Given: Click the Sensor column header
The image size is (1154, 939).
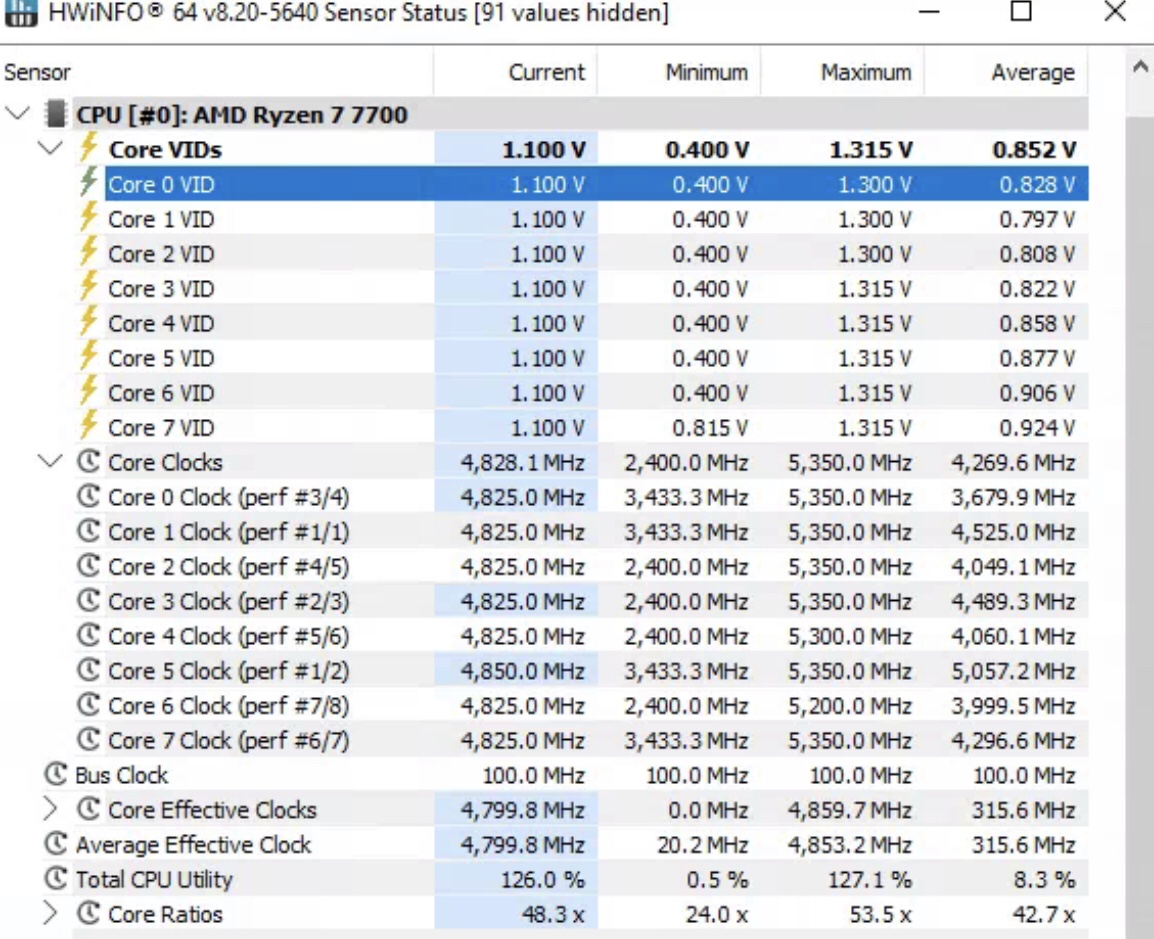Looking at the screenshot, I should click(x=216, y=72).
